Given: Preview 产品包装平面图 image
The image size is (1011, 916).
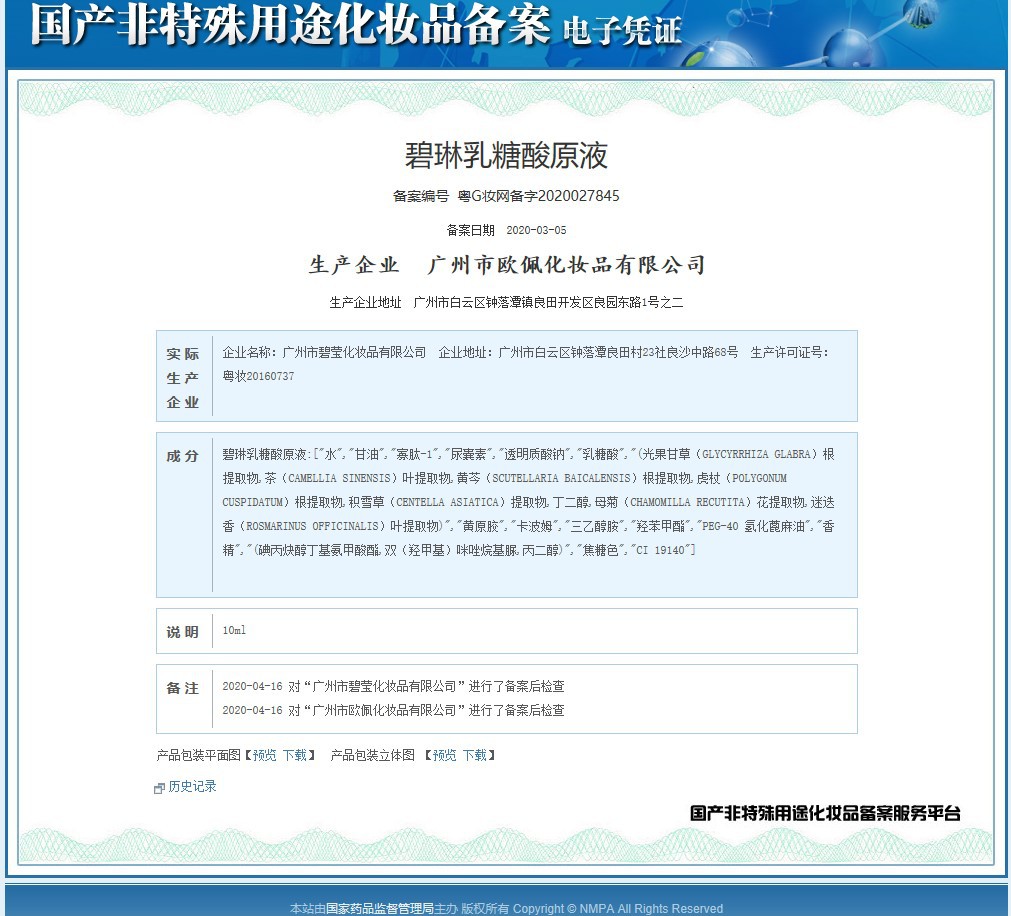Looking at the screenshot, I should tap(264, 755).
